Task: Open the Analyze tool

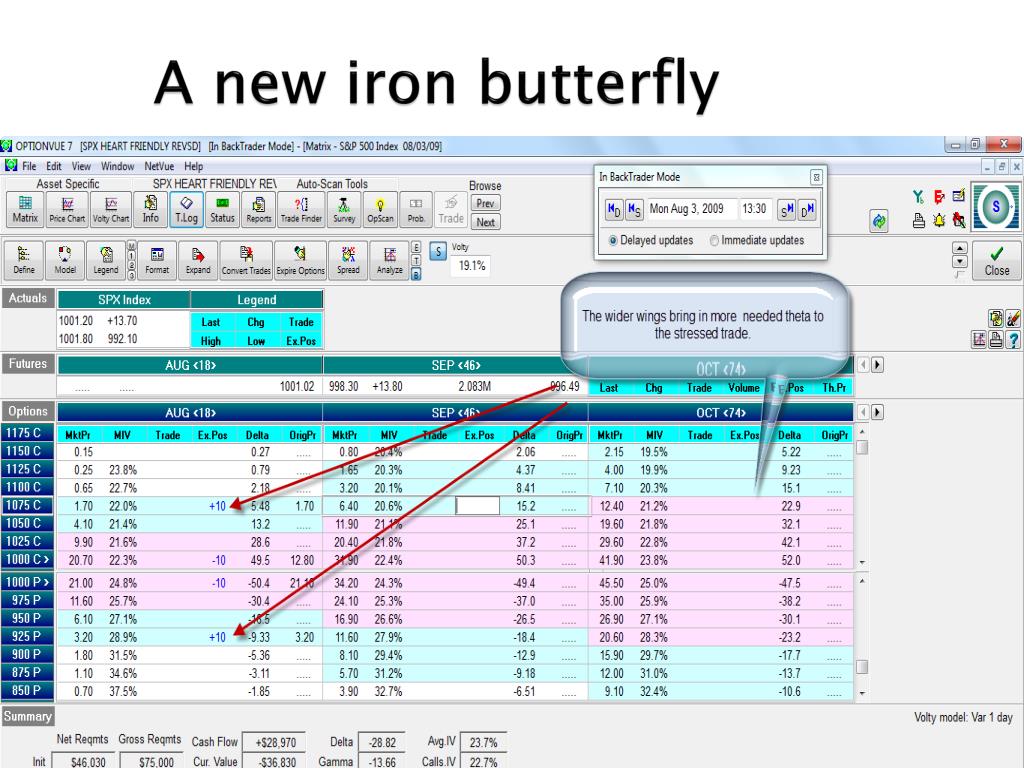Action: click(389, 261)
